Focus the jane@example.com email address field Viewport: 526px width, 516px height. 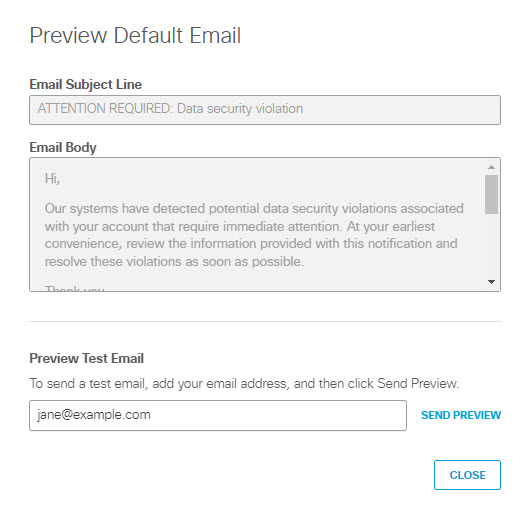point(218,415)
